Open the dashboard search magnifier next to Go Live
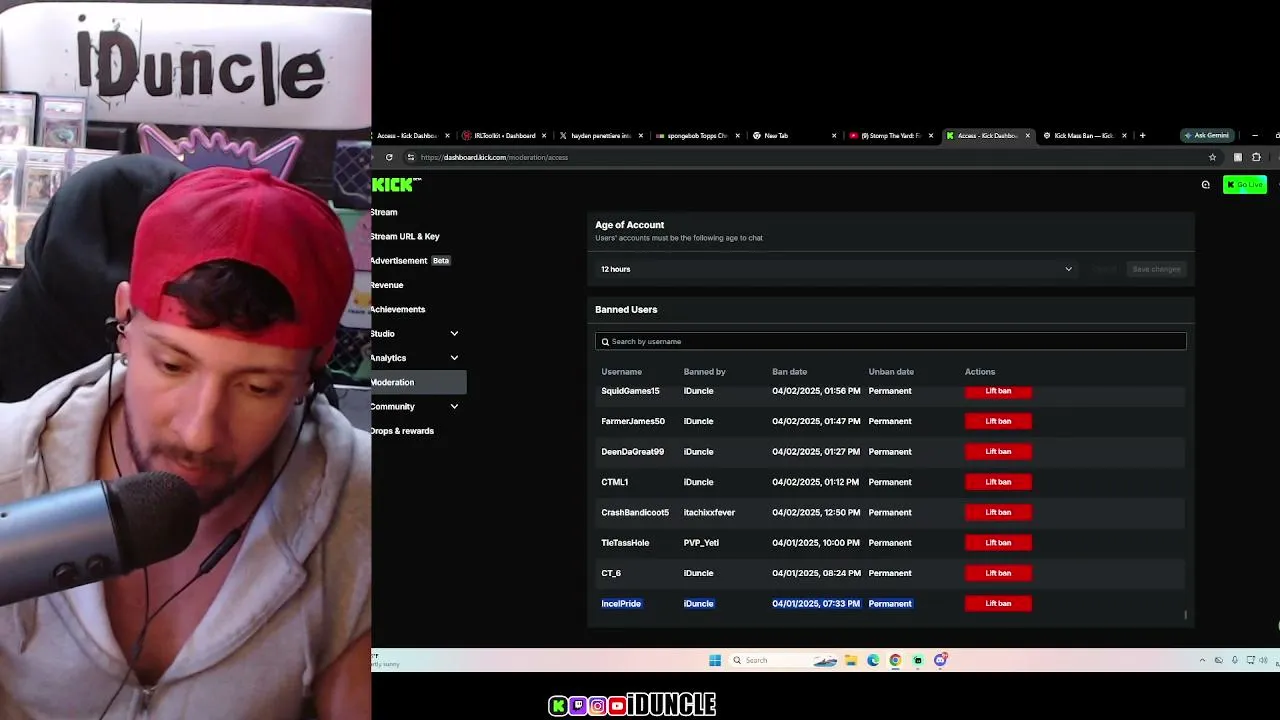This screenshot has width=1280, height=720. tap(1205, 184)
